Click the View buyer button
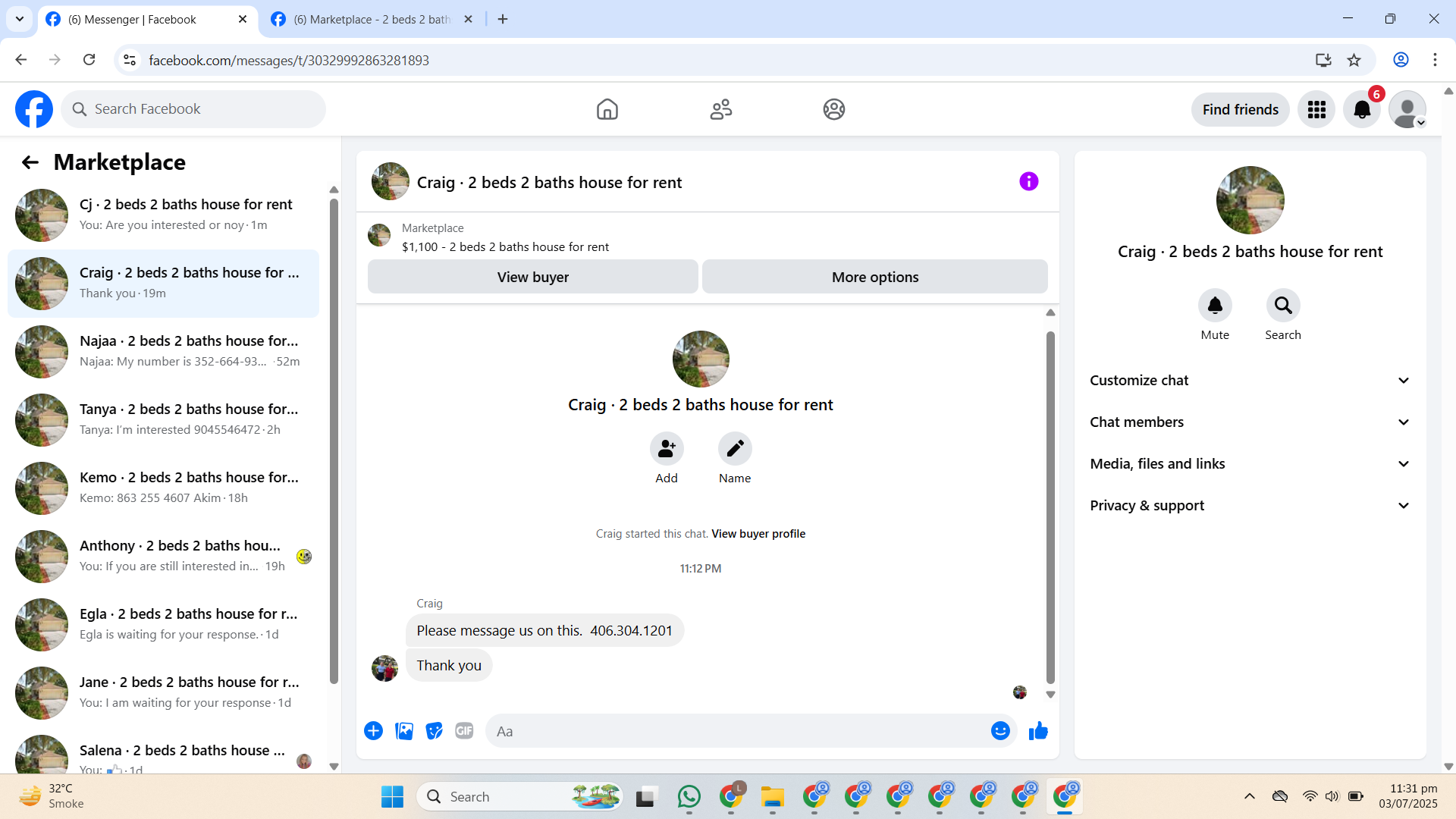 532,278
